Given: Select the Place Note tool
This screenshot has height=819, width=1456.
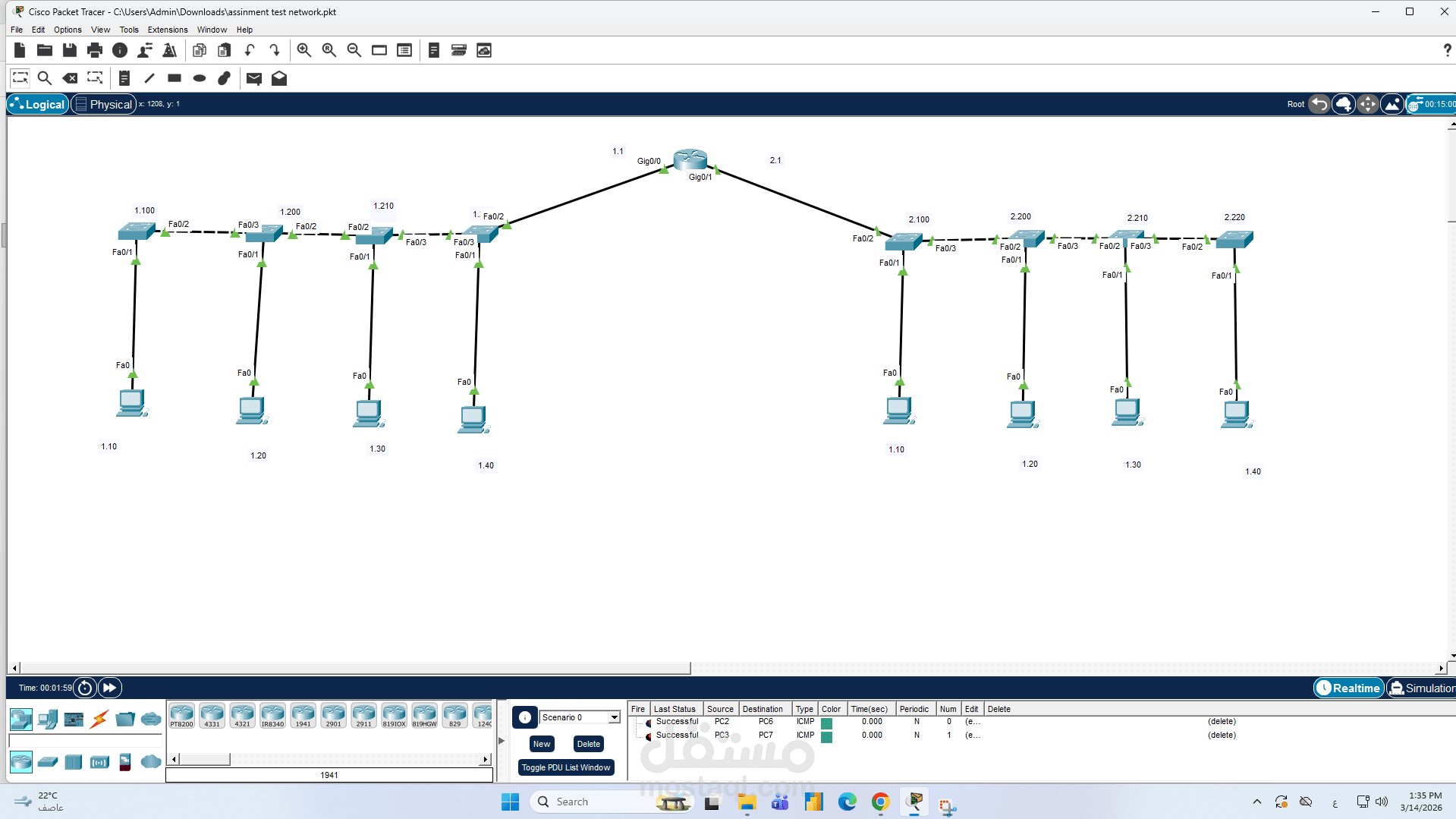Looking at the screenshot, I should coord(124,77).
